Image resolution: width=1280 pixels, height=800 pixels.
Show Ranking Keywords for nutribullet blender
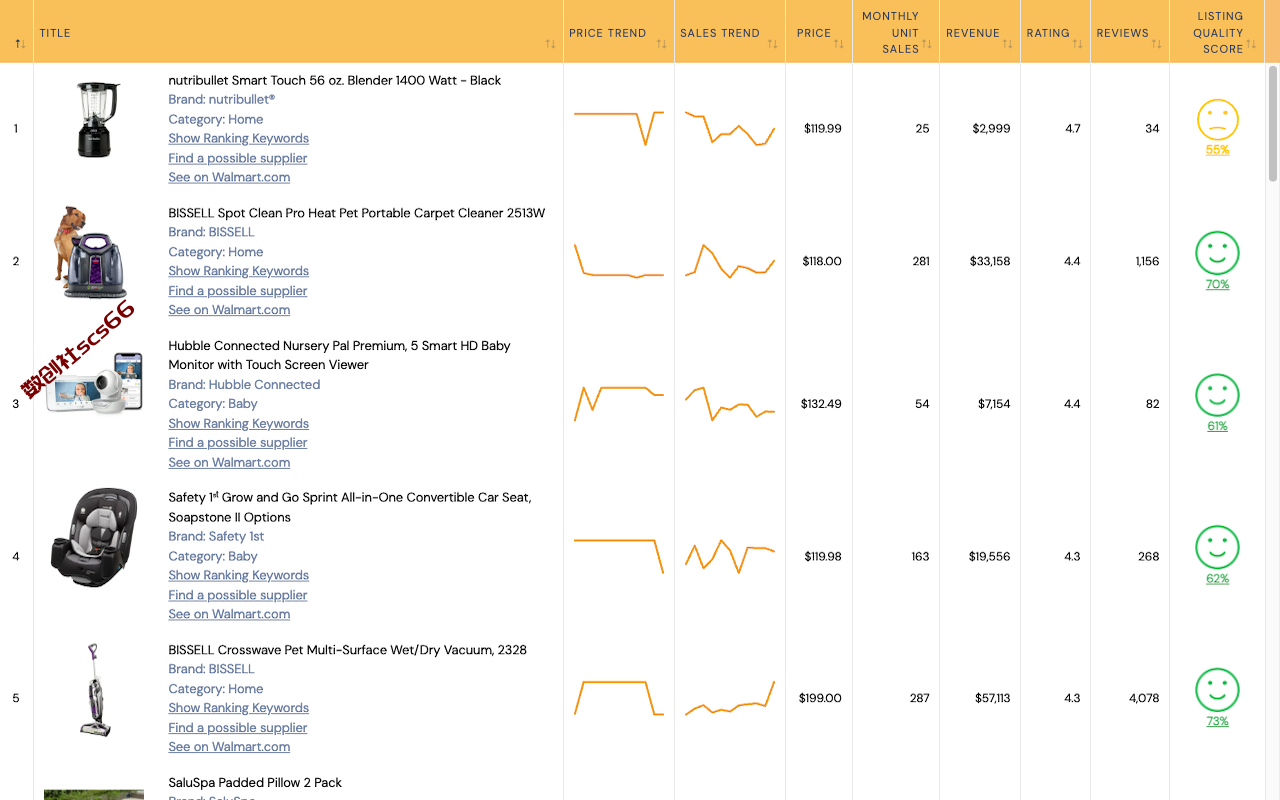[238, 138]
